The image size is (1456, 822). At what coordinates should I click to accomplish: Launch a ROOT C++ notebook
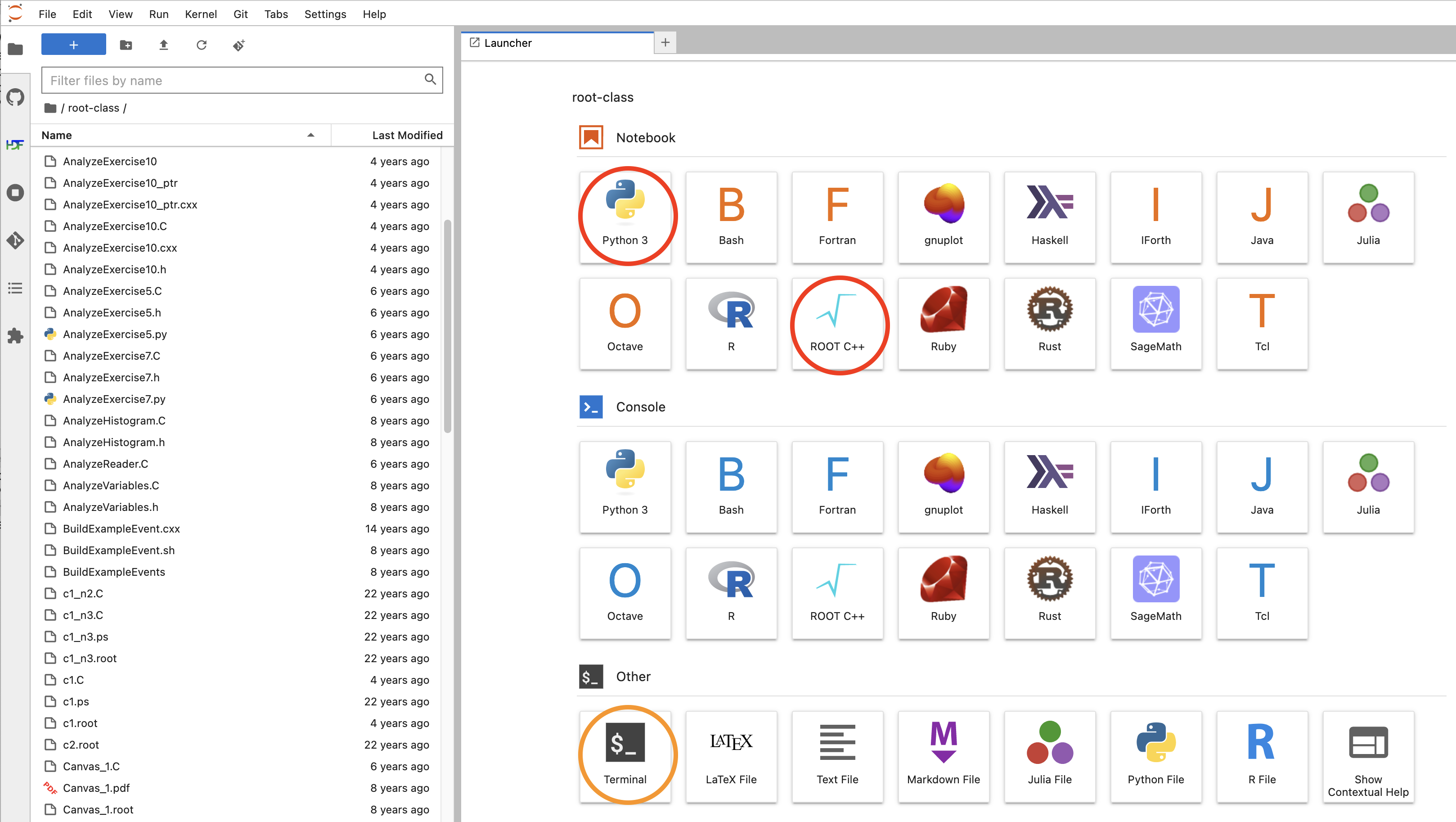tap(836, 323)
